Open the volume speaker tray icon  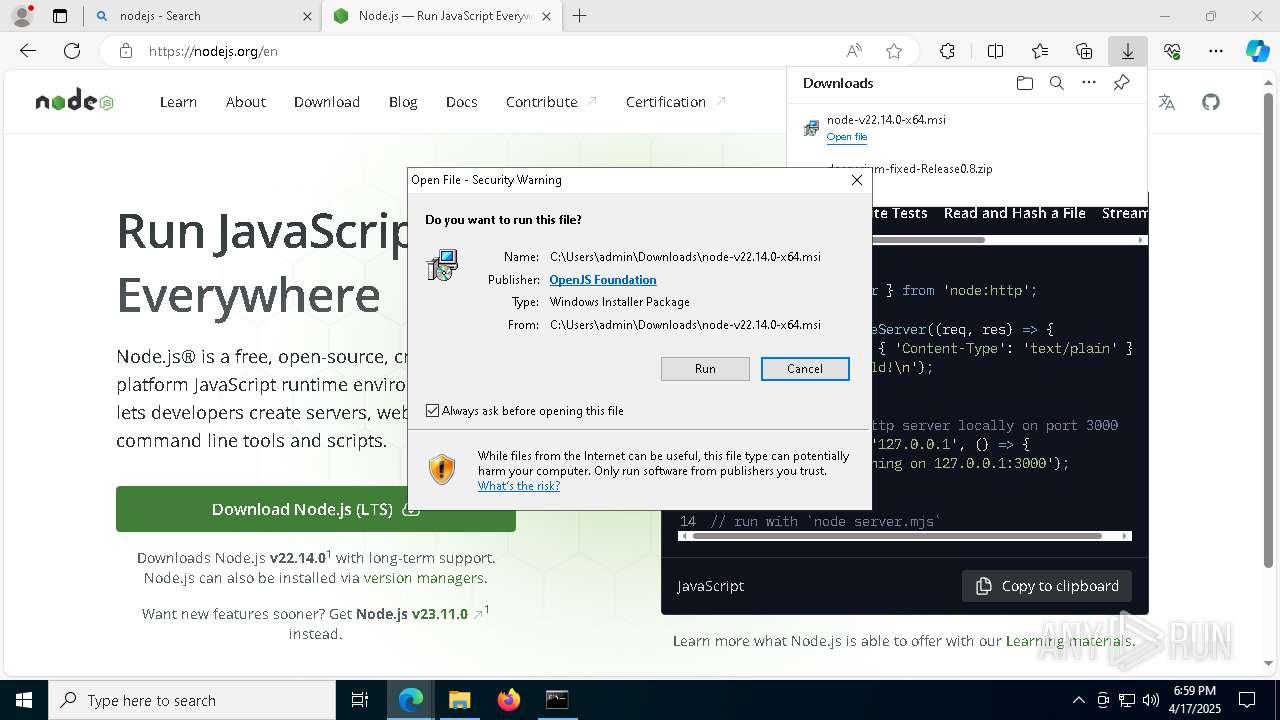coord(1150,700)
